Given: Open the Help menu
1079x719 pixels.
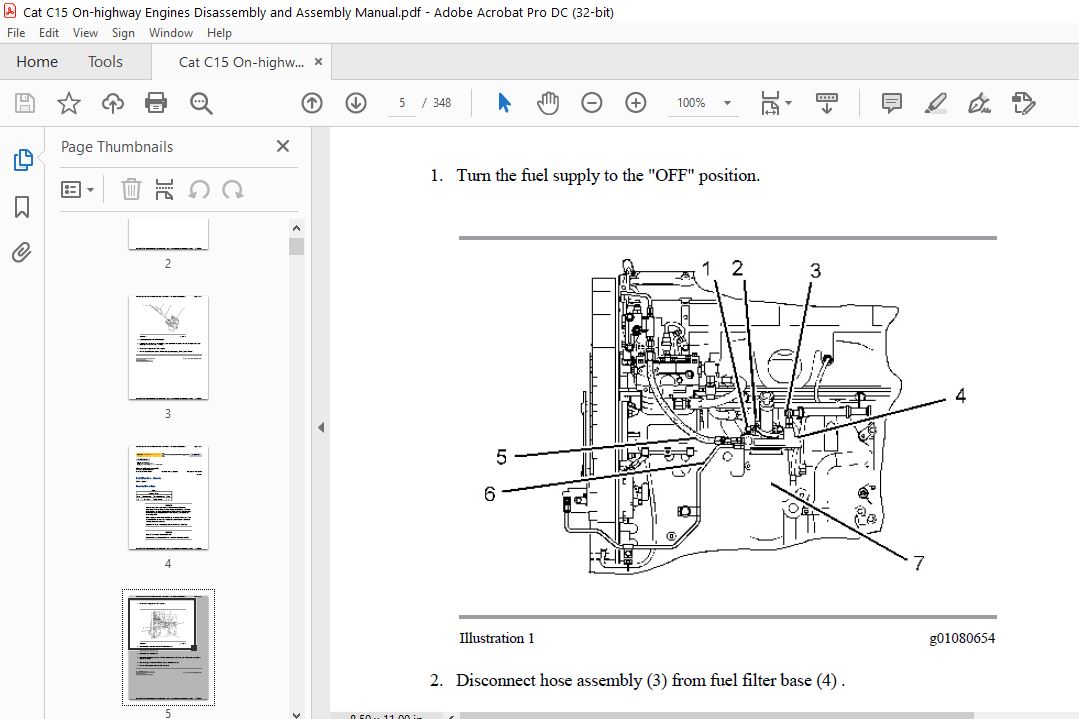Looking at the screenshot, I should [x=219, y=32].
